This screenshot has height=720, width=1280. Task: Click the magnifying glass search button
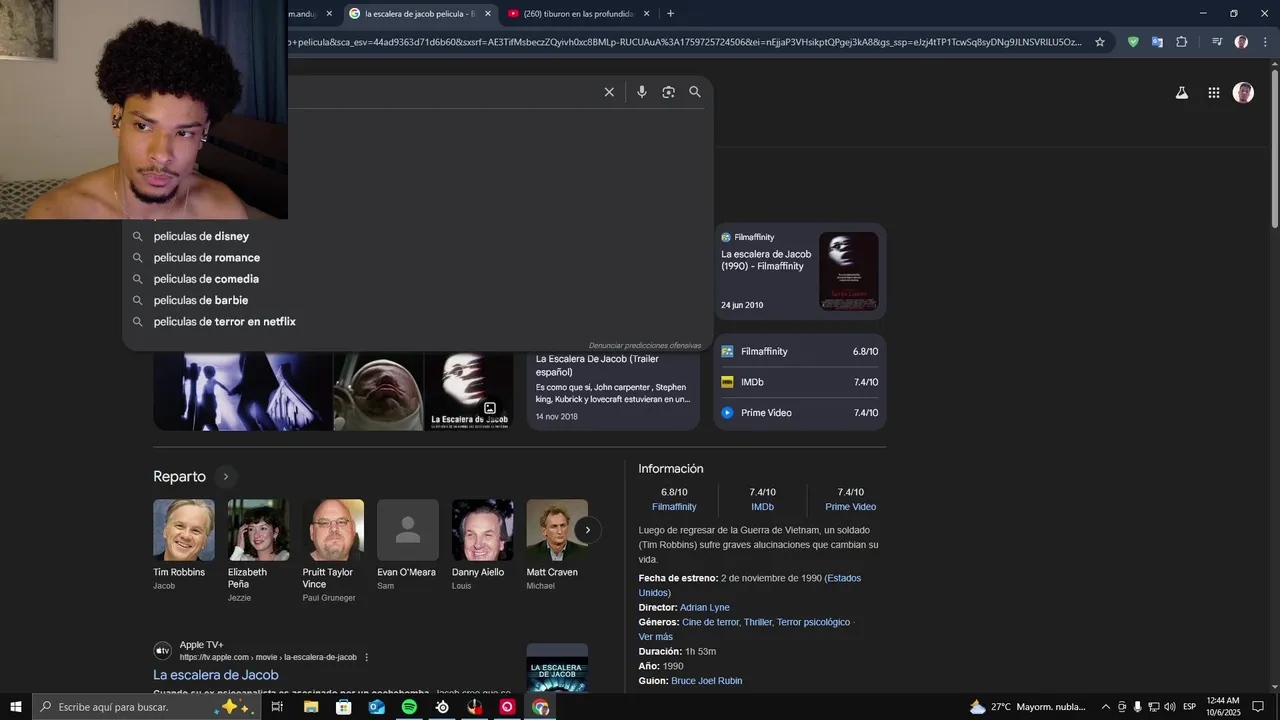point(695,92)
